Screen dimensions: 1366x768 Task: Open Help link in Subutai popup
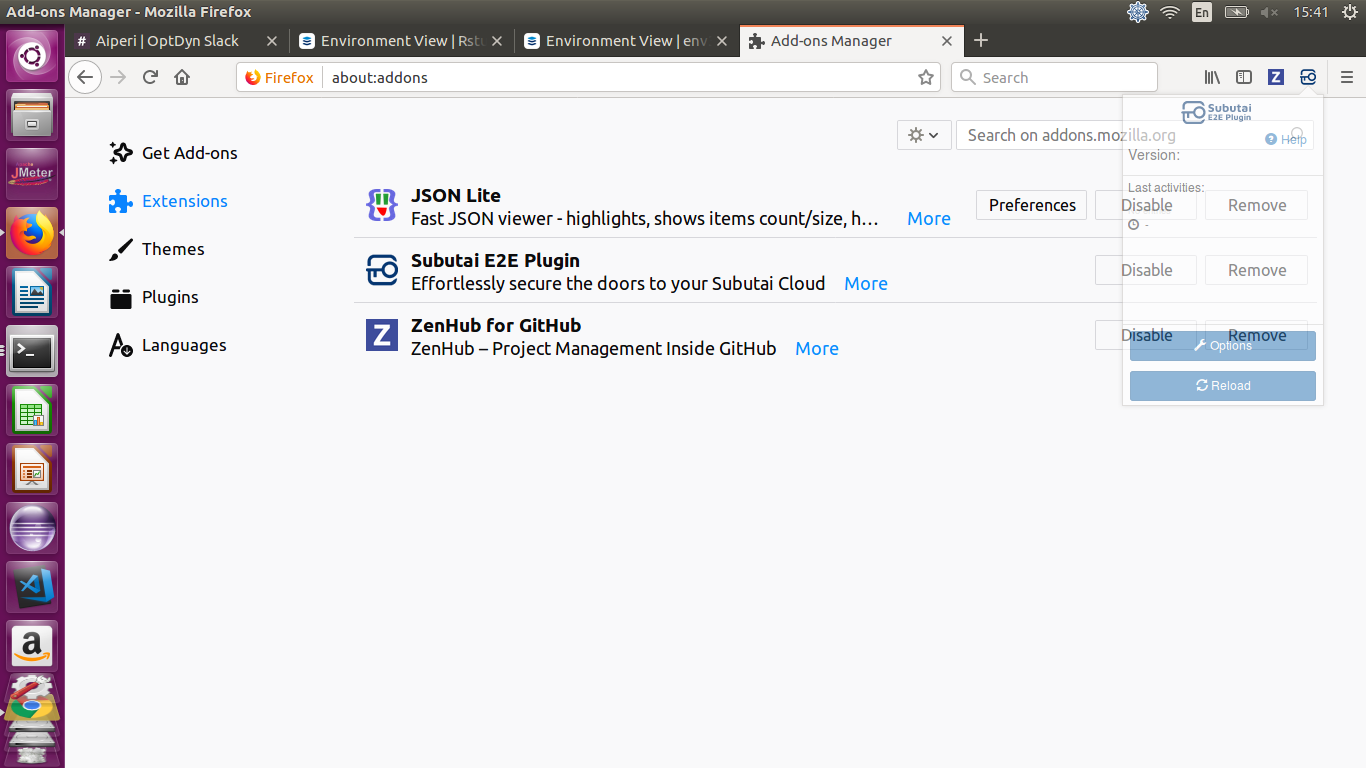click(1286, 140)
